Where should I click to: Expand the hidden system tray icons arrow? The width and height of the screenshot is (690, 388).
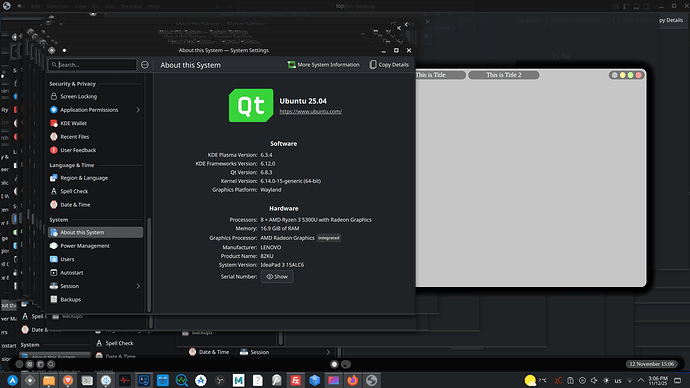(641, 381)
